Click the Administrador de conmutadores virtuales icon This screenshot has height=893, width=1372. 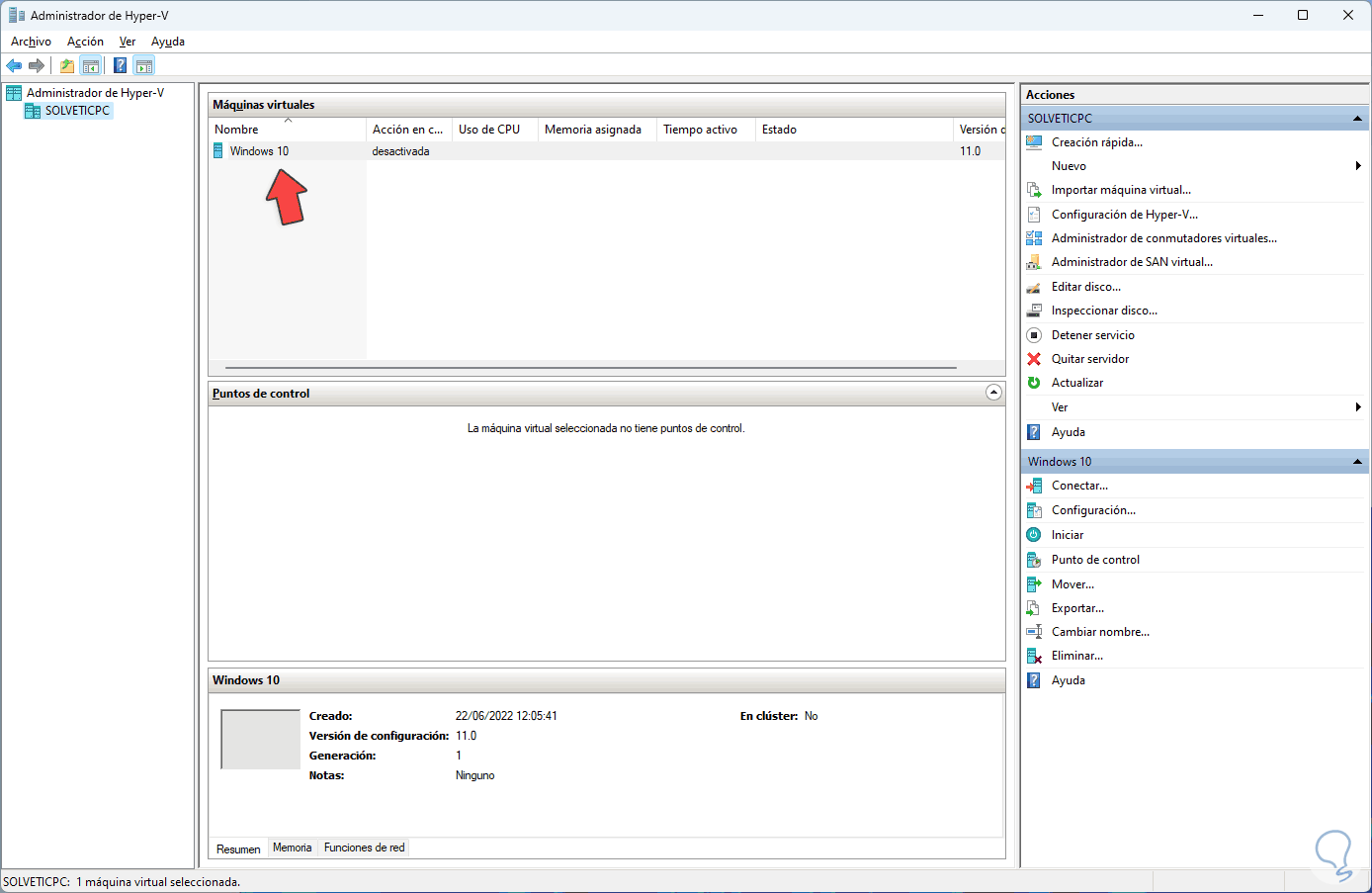coord(1034,238)
